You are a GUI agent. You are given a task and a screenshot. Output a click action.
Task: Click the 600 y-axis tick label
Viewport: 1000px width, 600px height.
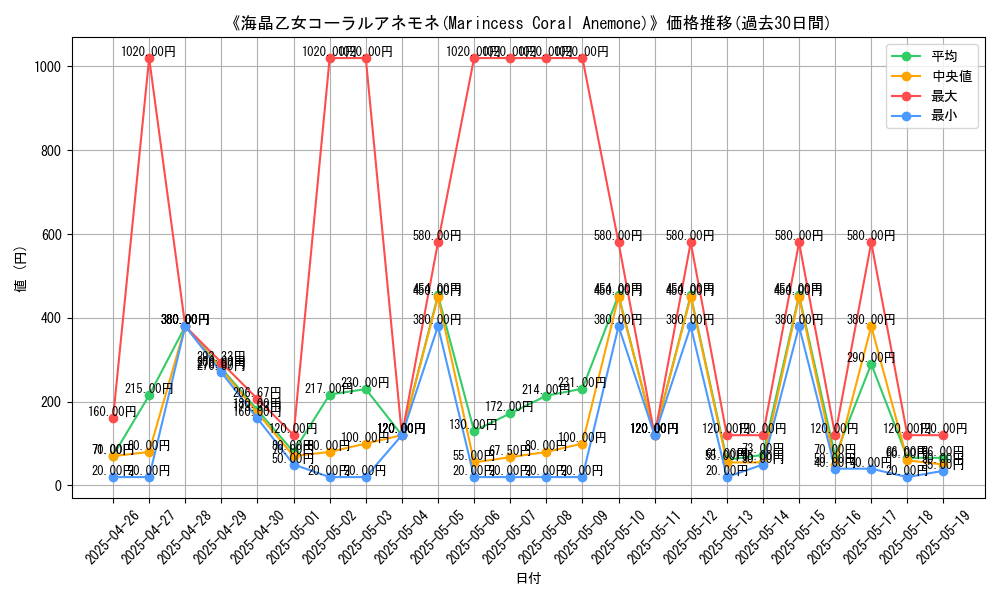(51, 235)
